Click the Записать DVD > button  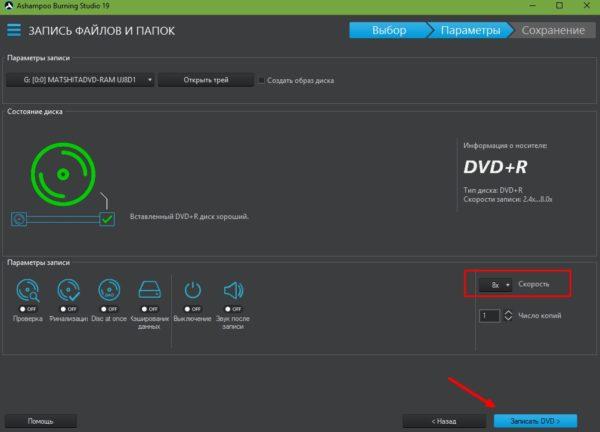coord(535,421)
